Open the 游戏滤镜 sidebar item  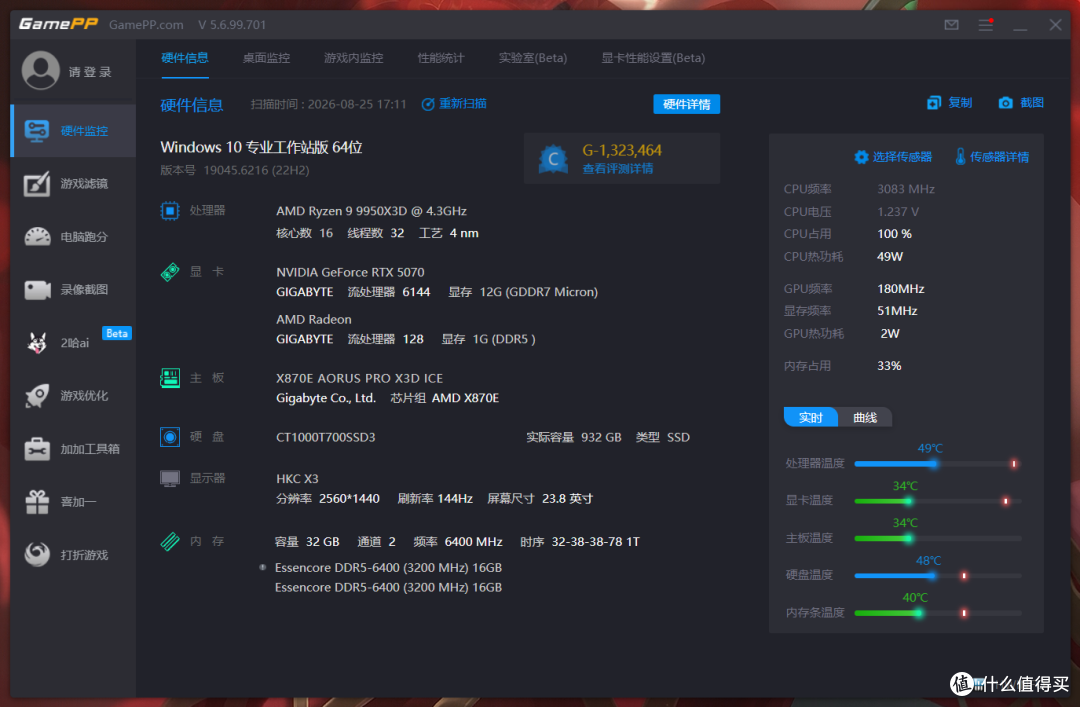[x=74, y=184]
